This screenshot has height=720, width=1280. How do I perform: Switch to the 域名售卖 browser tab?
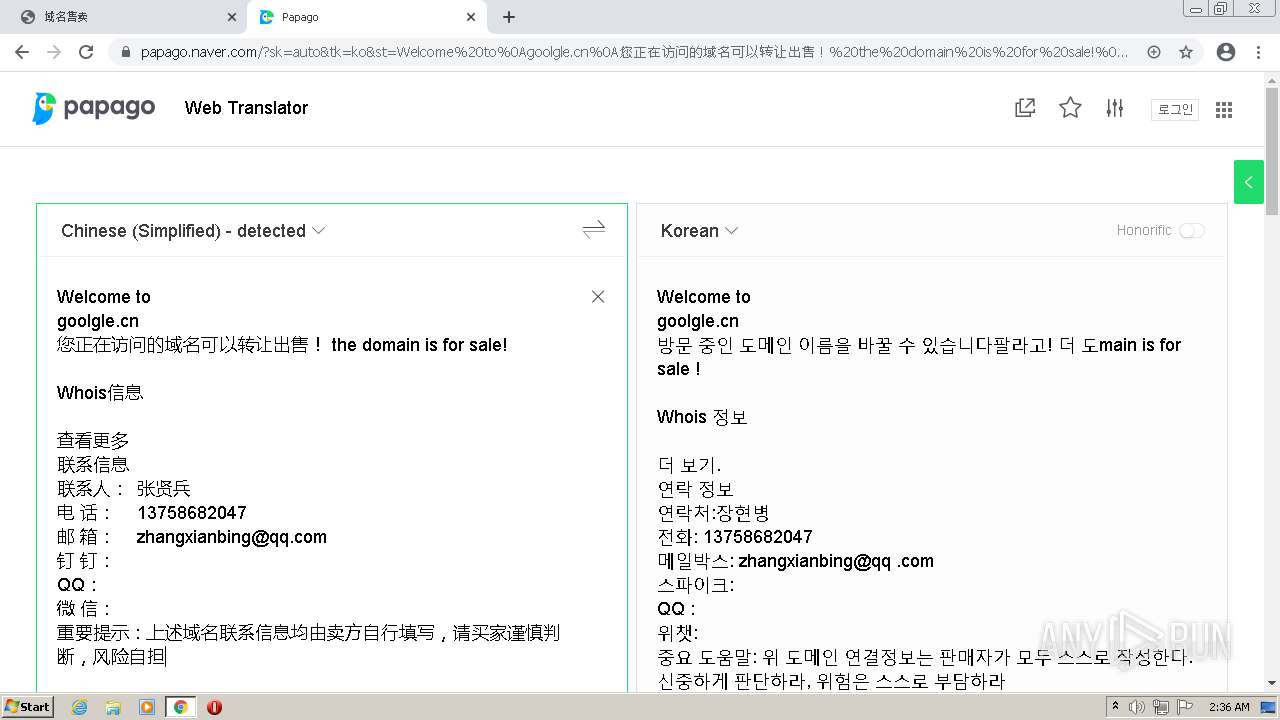click(x=123, y=17)
